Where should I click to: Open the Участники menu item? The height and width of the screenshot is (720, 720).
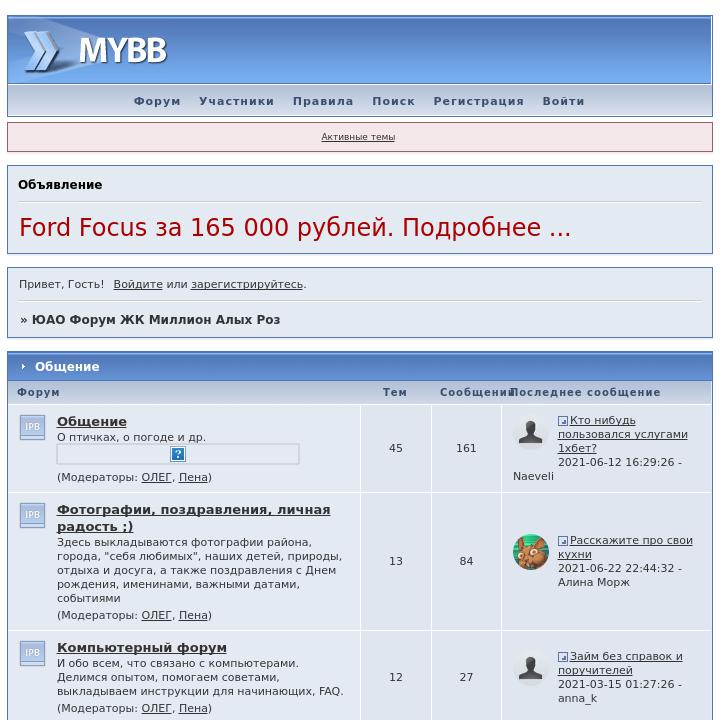(236, 101)
